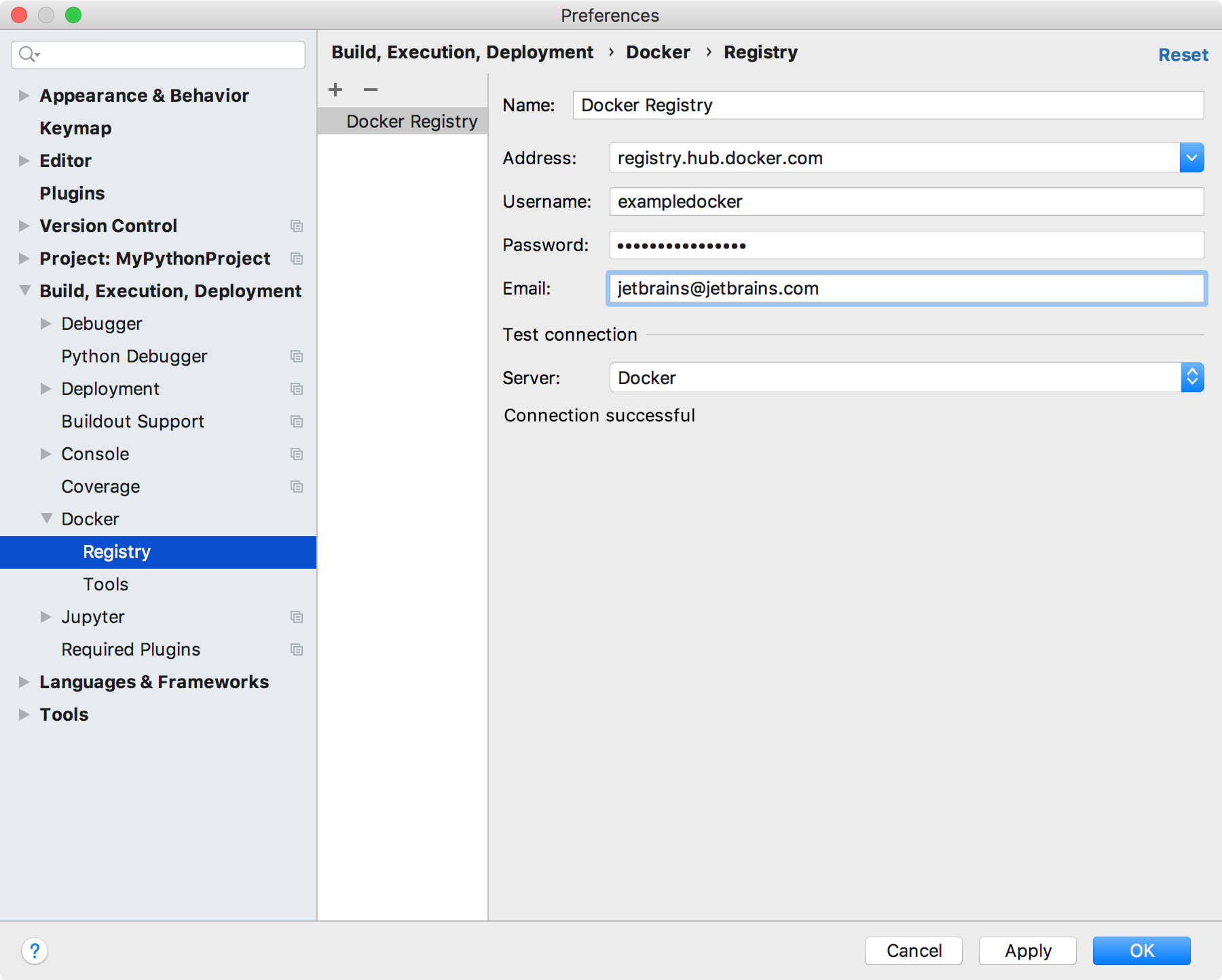1222x980 pixels.
Task: Open the Docker breadcrumb page
Action: pyautogui.click(x=657, y=52)
